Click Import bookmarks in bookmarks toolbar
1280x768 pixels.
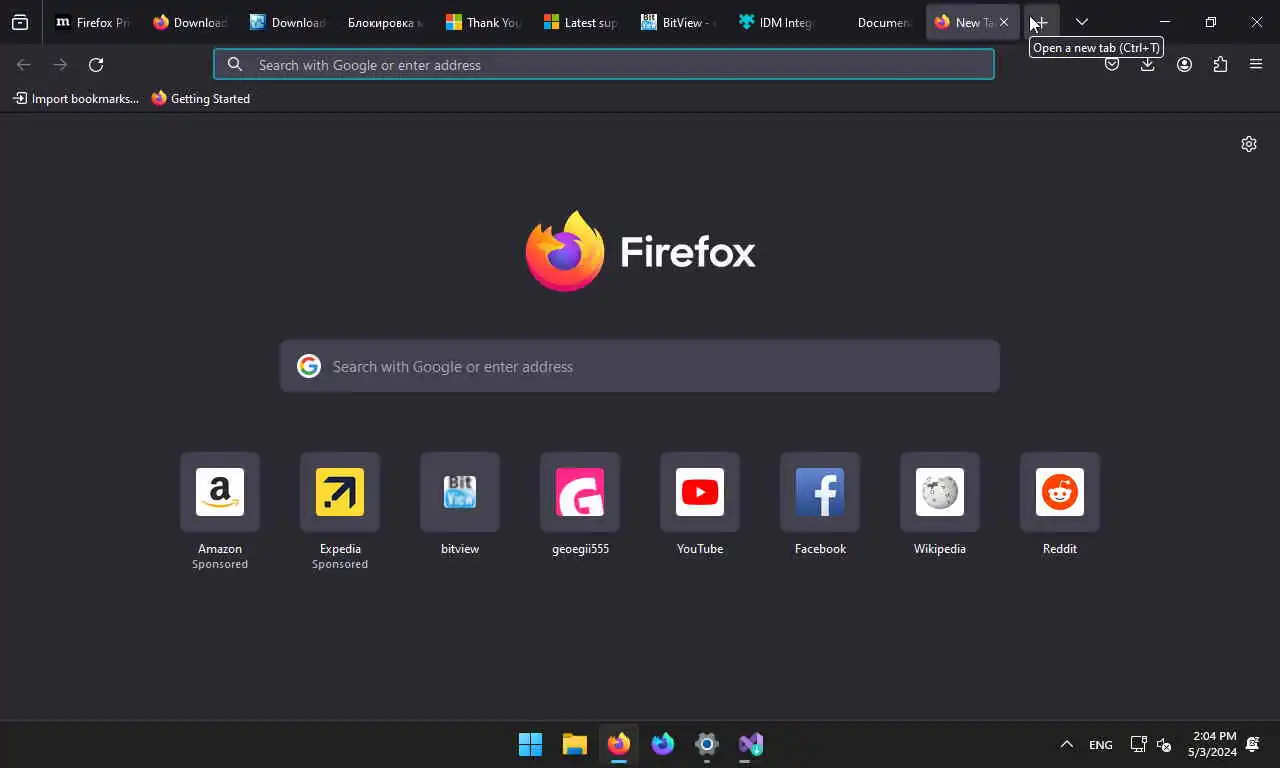pyautogui.click(x=76, y=99)
